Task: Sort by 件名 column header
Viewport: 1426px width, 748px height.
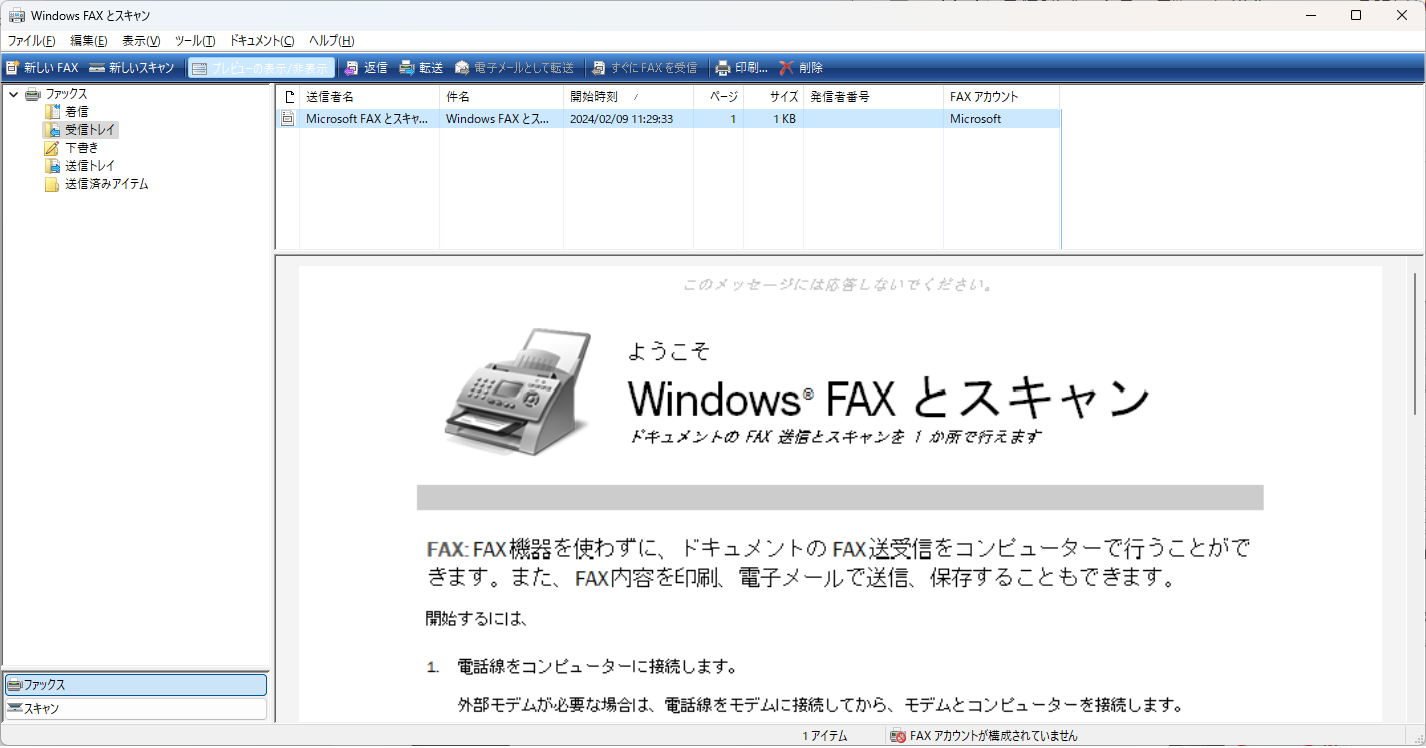Action: 501,97
